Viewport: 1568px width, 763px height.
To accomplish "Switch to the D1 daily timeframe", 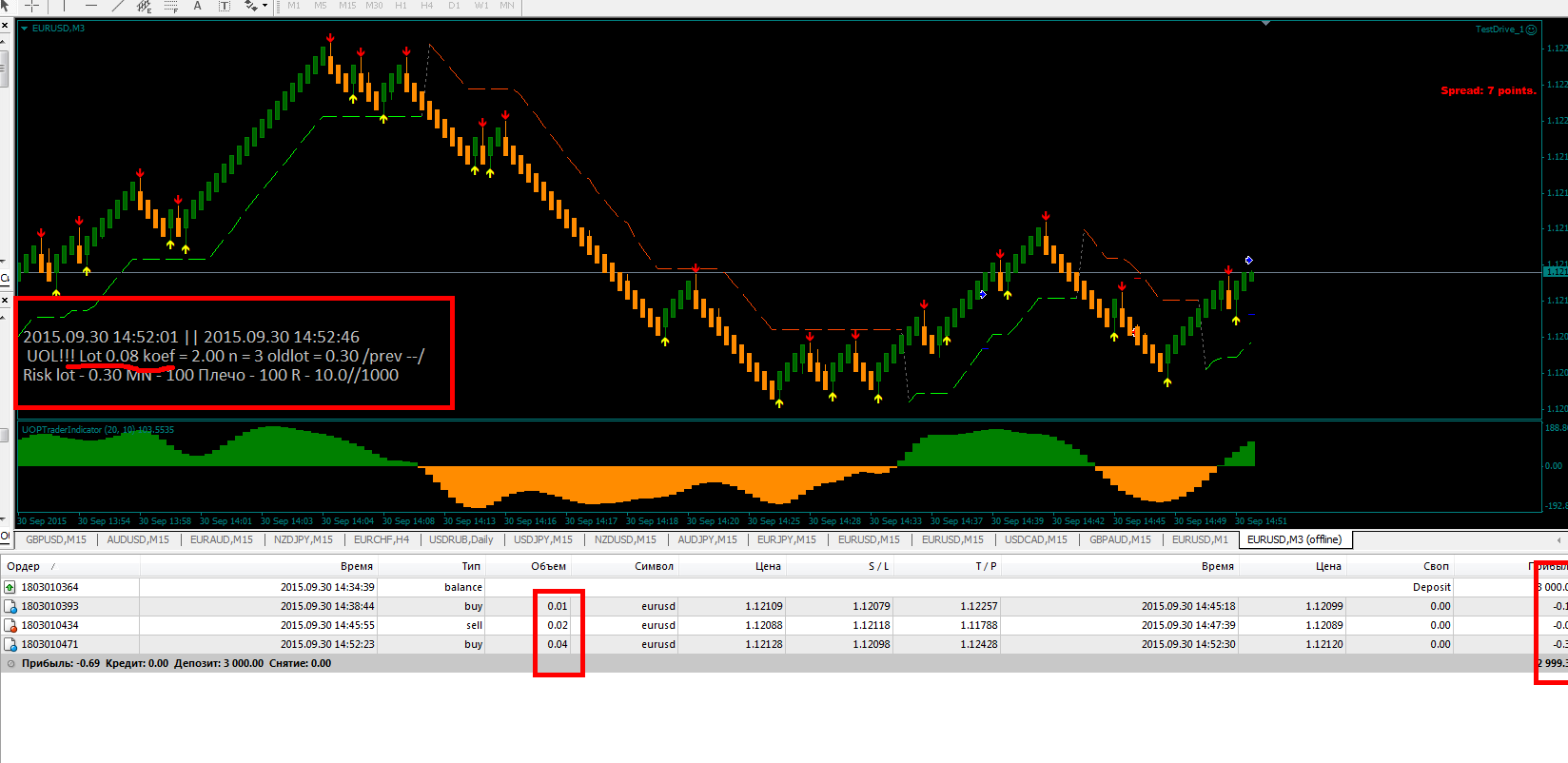I will pos(454,5).
